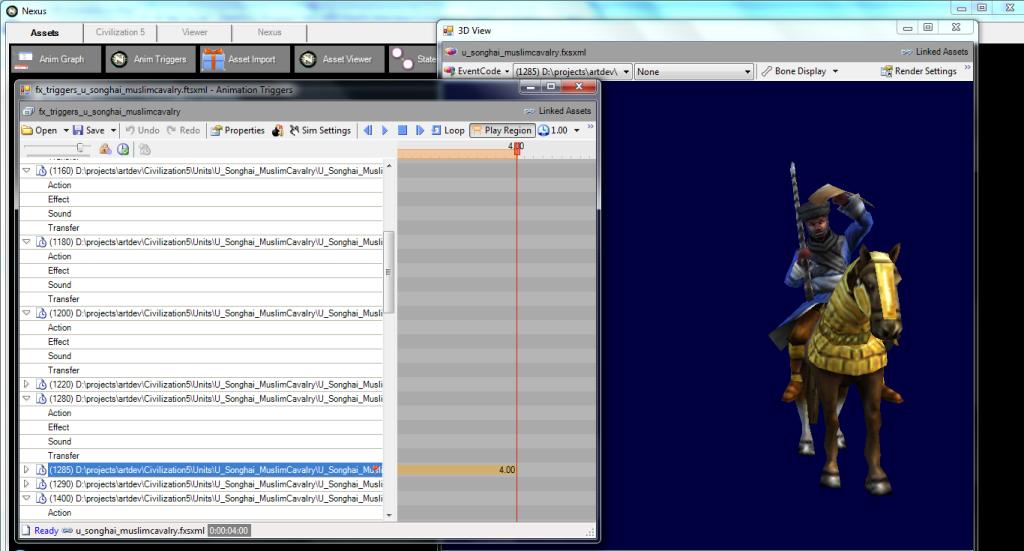1024x551 pixels.
Task: Open the Bone Display dropdown
Action: pyautogui.click(x=800, y=71)
